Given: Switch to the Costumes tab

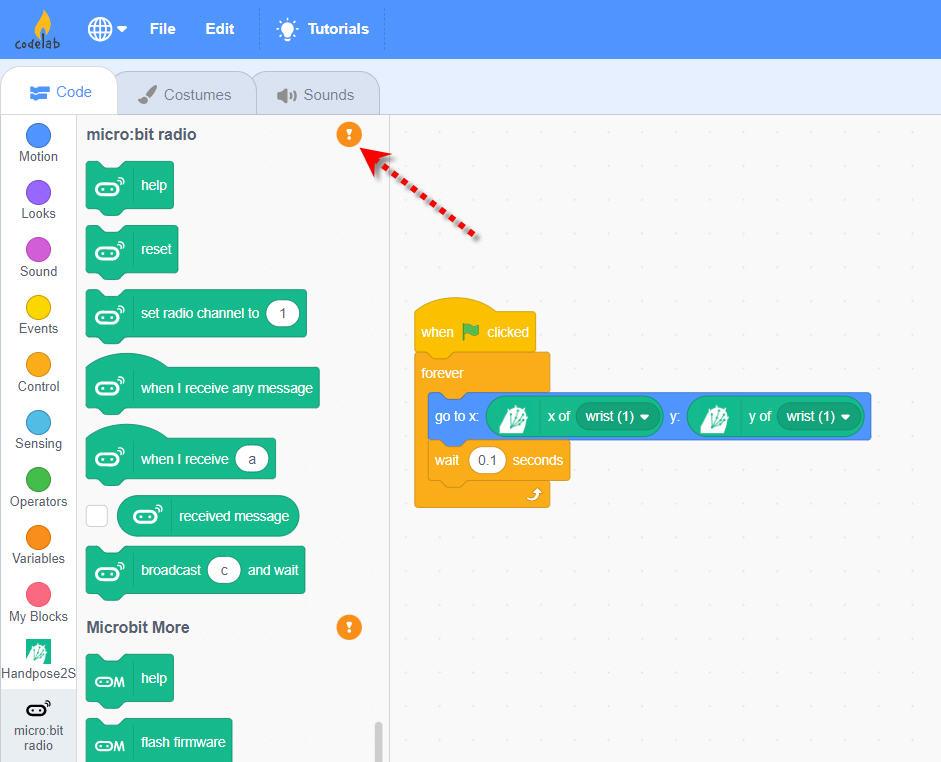Looking at the screenshot, I should (x=185, y=94).
